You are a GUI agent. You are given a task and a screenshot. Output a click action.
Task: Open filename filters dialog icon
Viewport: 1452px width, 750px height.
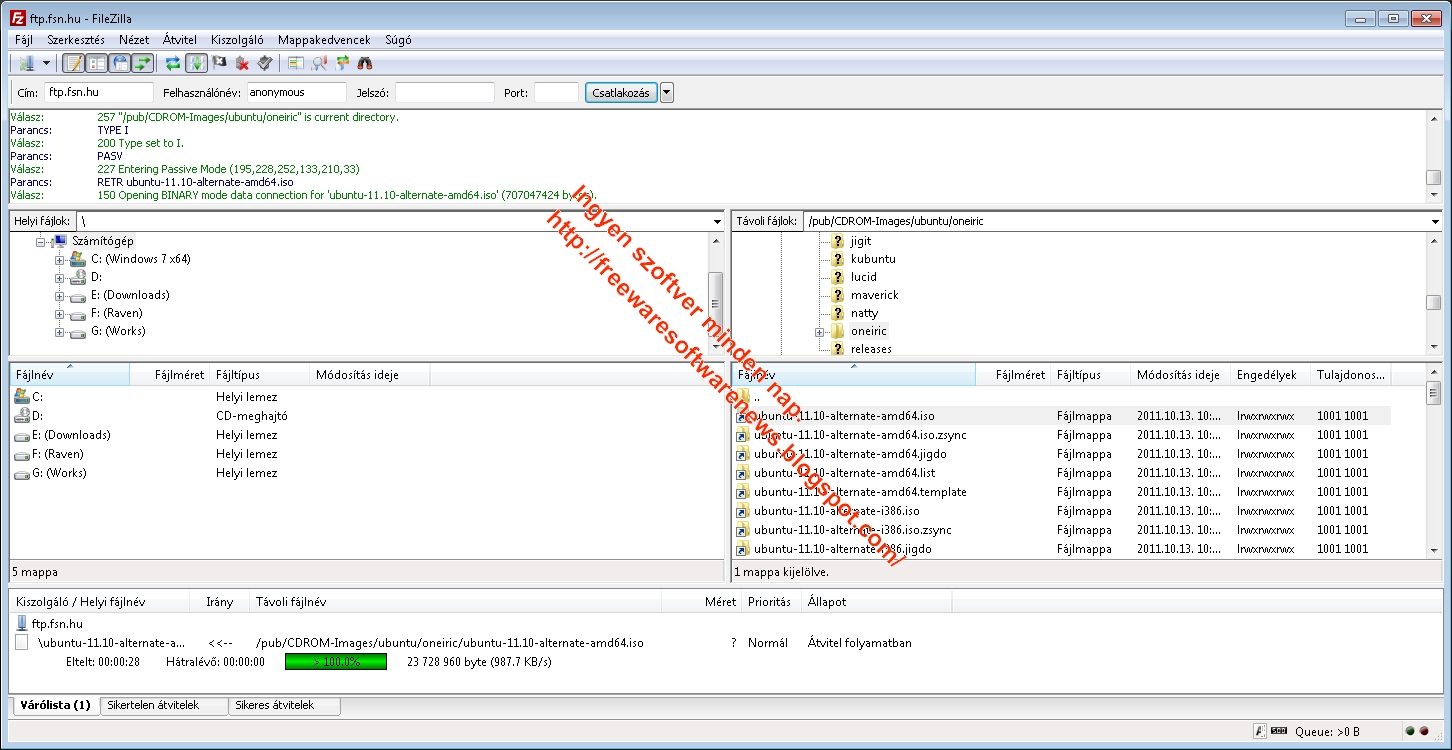point(295,63)
